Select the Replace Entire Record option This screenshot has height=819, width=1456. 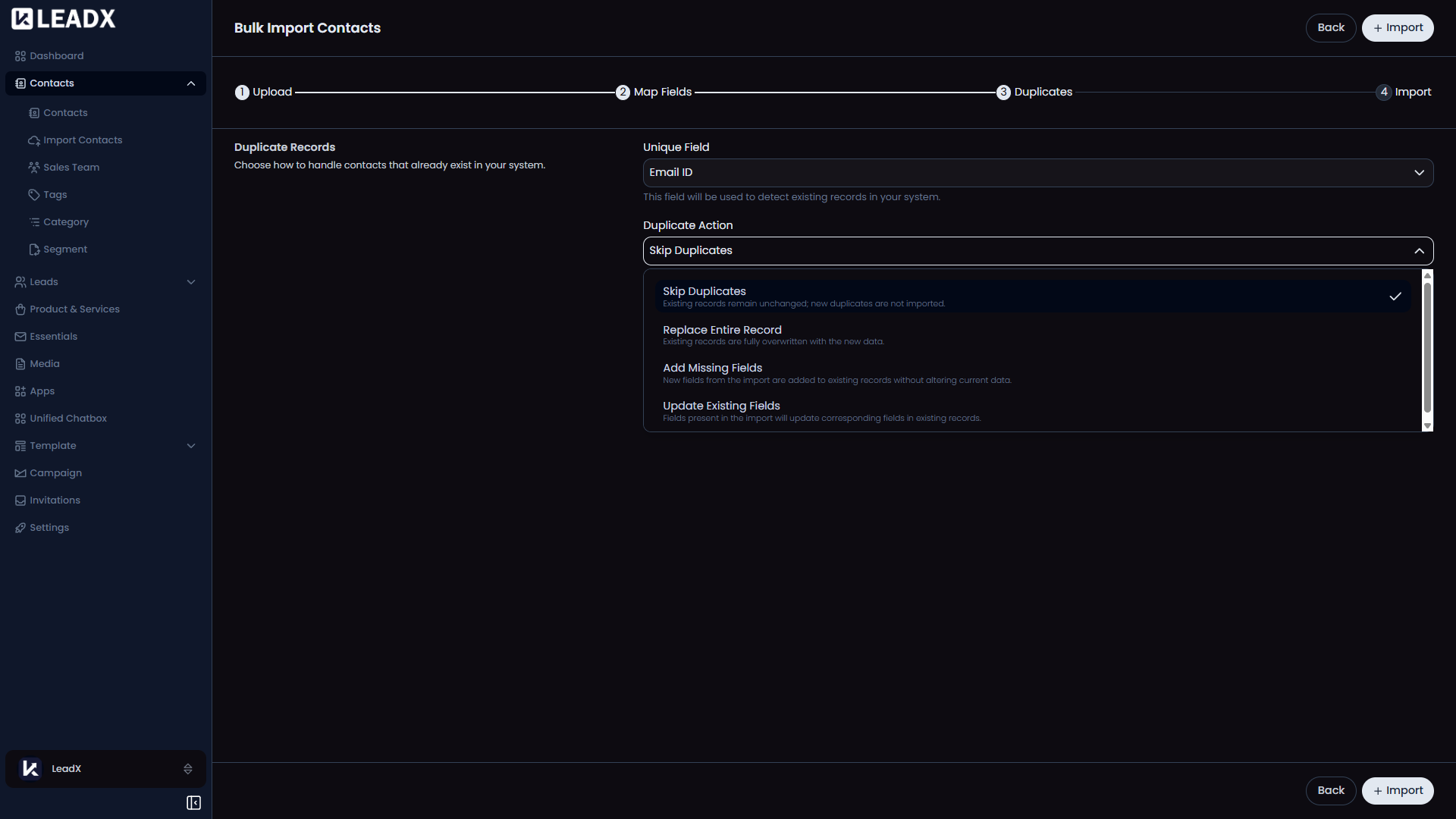[722, 334]
